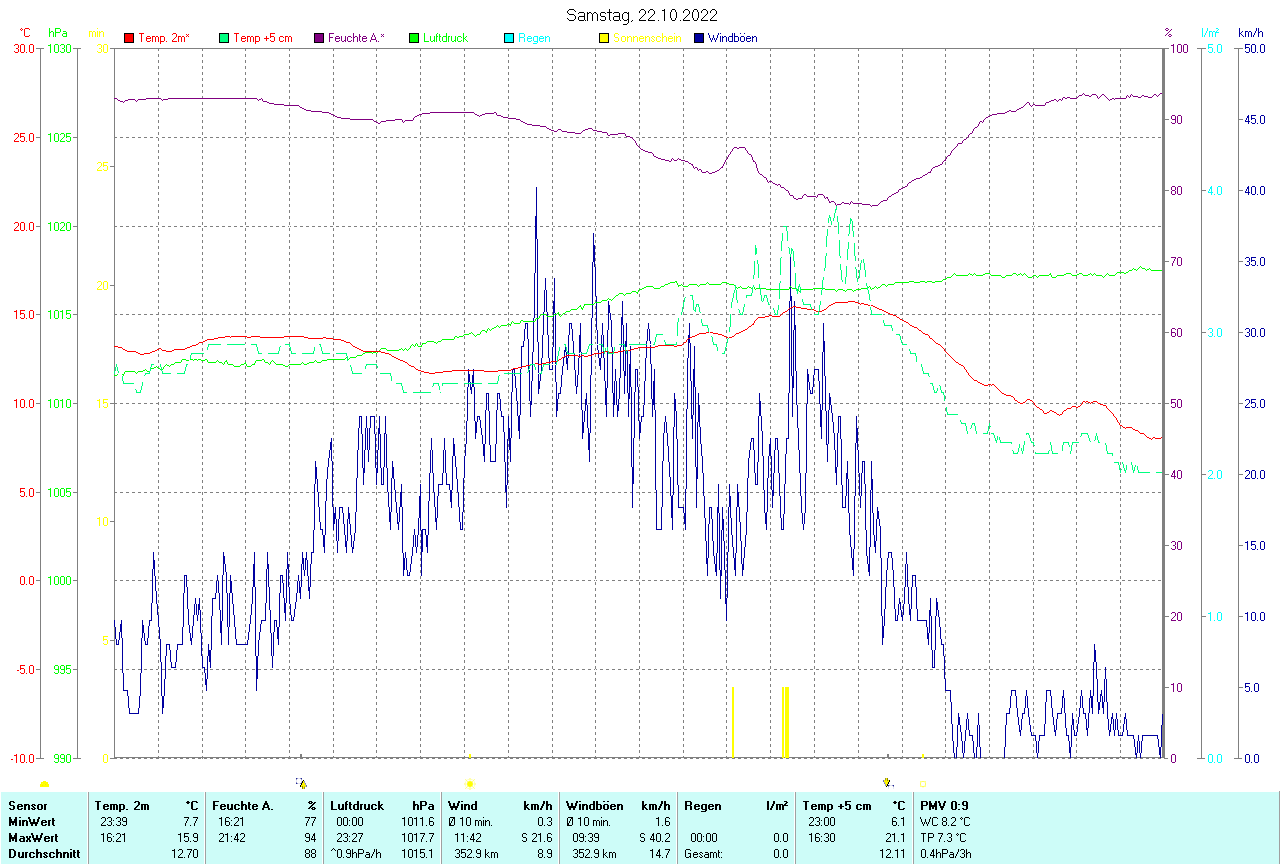Click the purple Feuchte A. legend swatch
1280x864 pixels.
point(319,38)
